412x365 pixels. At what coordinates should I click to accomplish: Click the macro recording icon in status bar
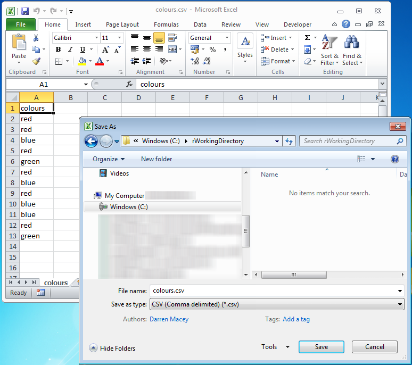coord(41,293)
